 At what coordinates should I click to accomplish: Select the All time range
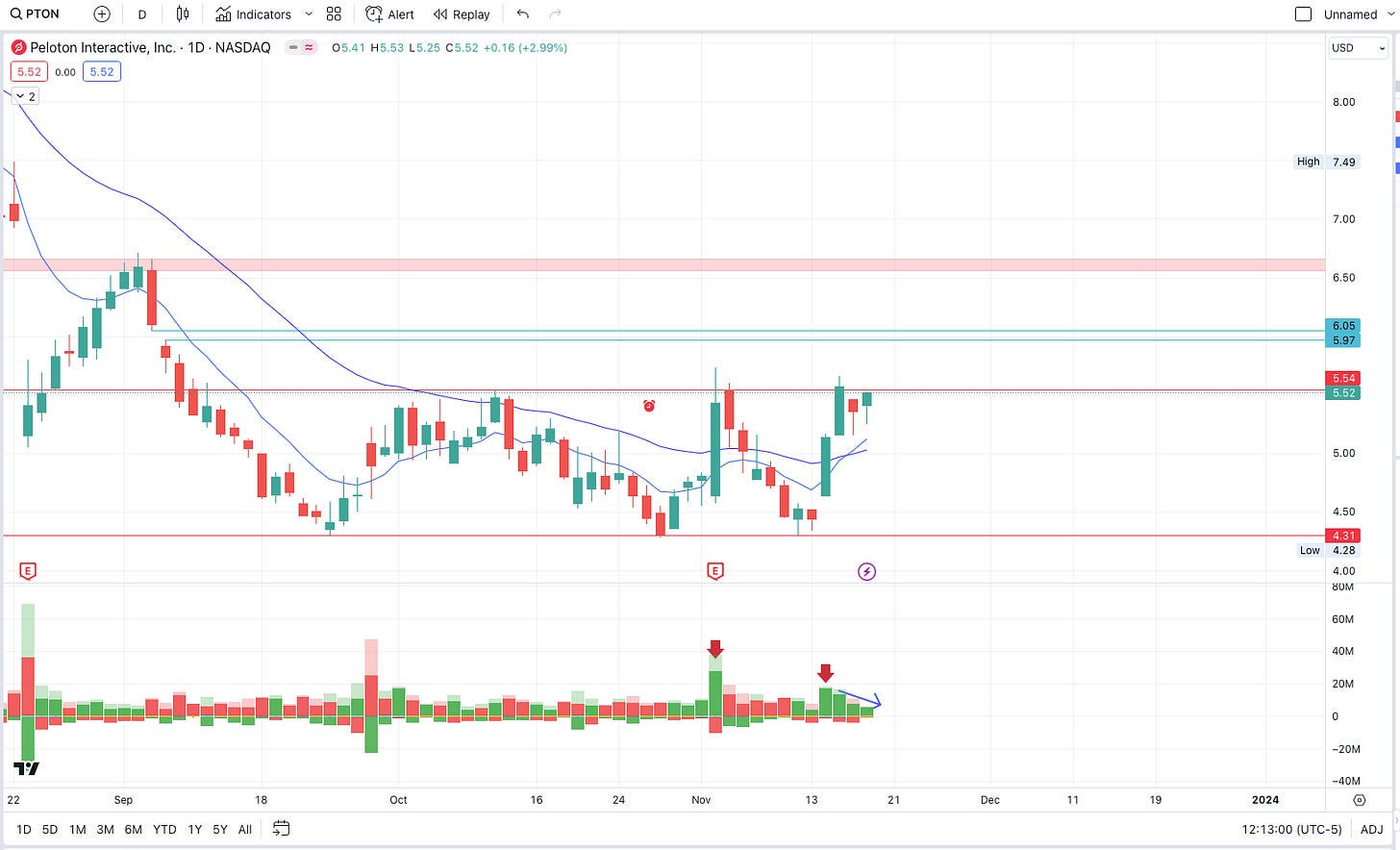[245, 829]
